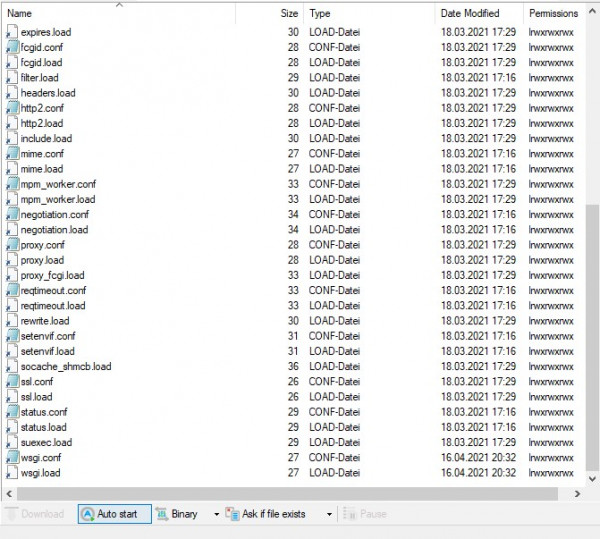Click the suexec.load file icon

pyautogui.click(x=12, y=442)
